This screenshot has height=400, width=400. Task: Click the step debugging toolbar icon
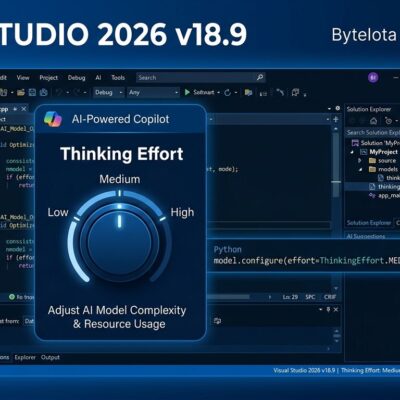(280, 92)
